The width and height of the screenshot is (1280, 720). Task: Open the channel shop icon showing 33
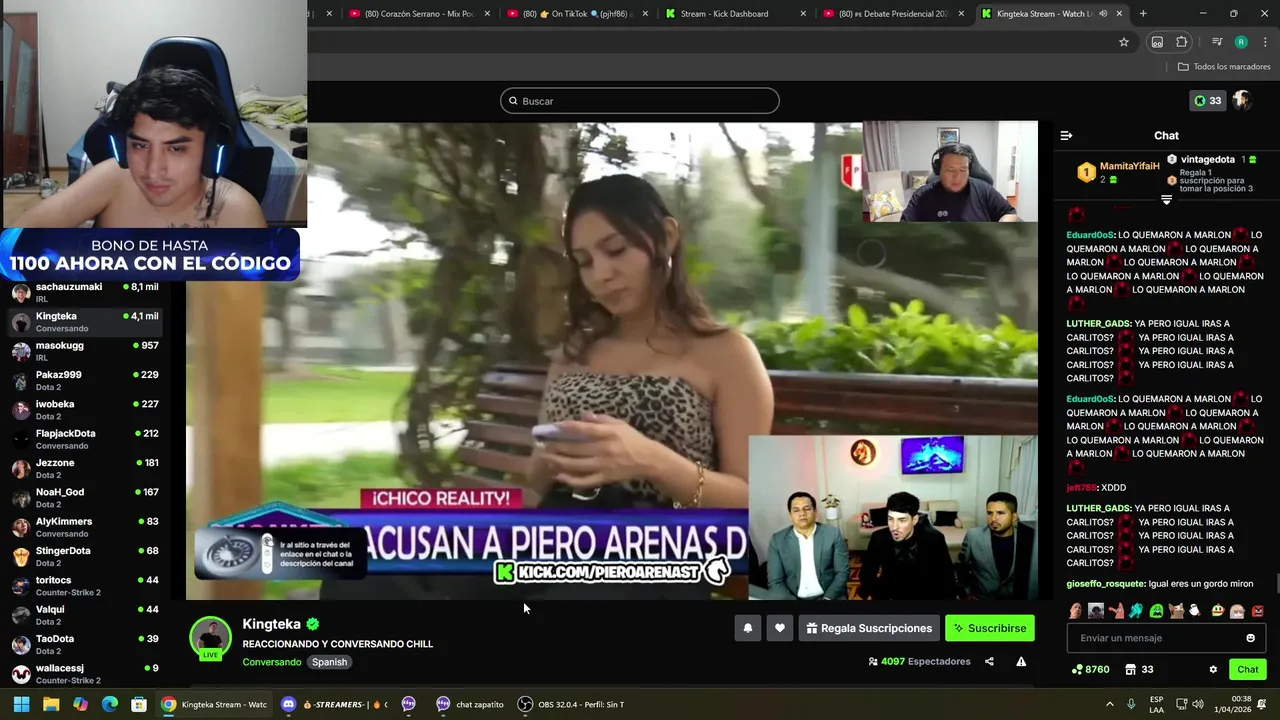(1139, 669)
